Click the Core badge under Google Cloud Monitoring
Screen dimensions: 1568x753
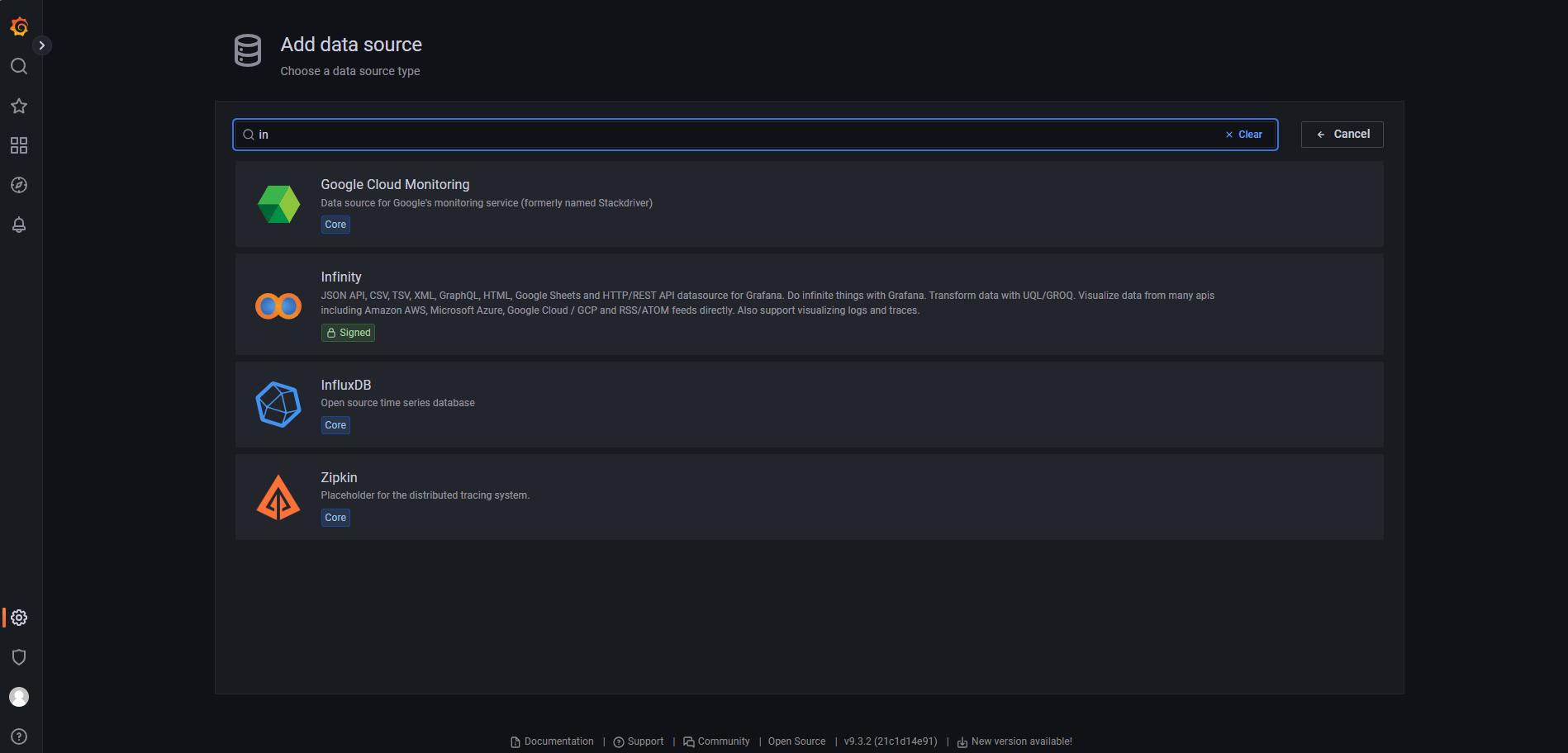tap(335, 225)
